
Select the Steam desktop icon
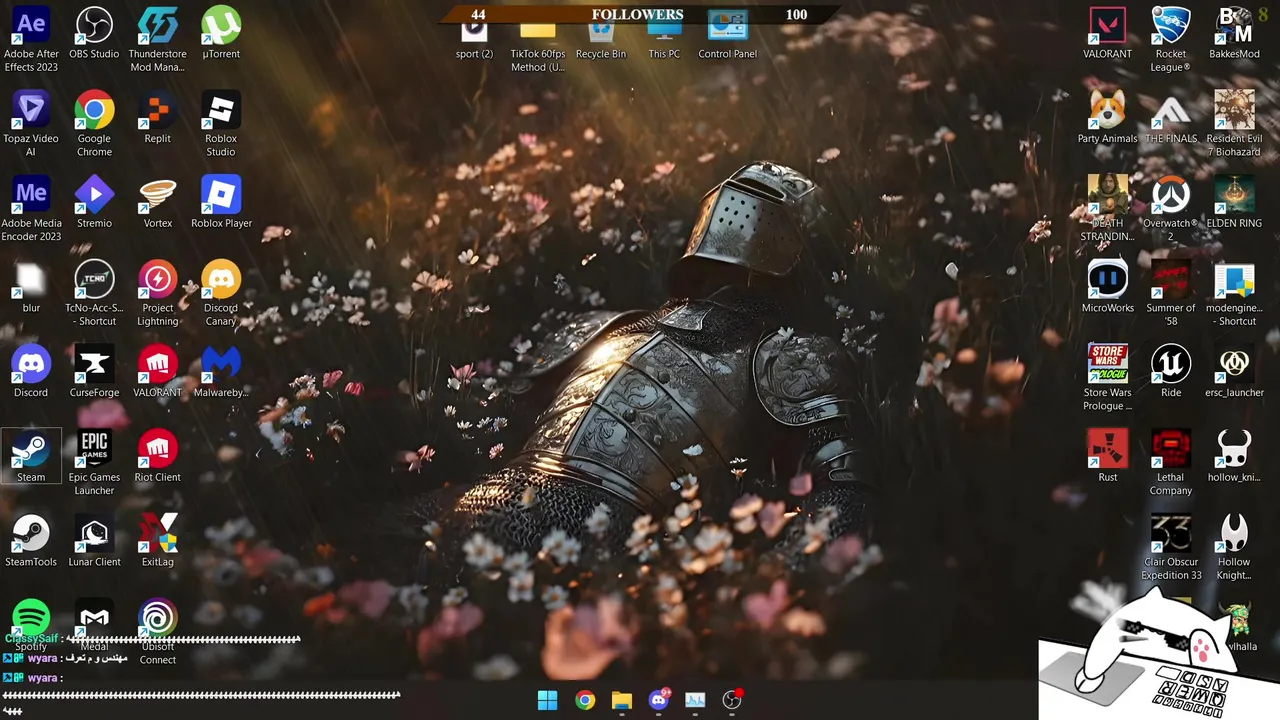(31, 456)
